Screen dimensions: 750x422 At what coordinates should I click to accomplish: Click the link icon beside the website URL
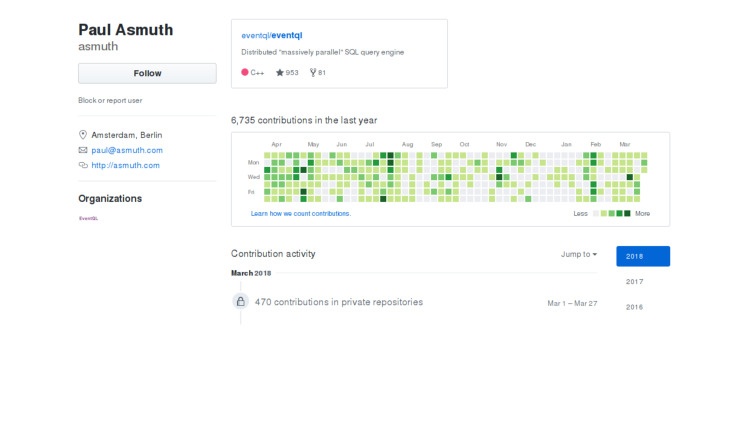(83, 165)
